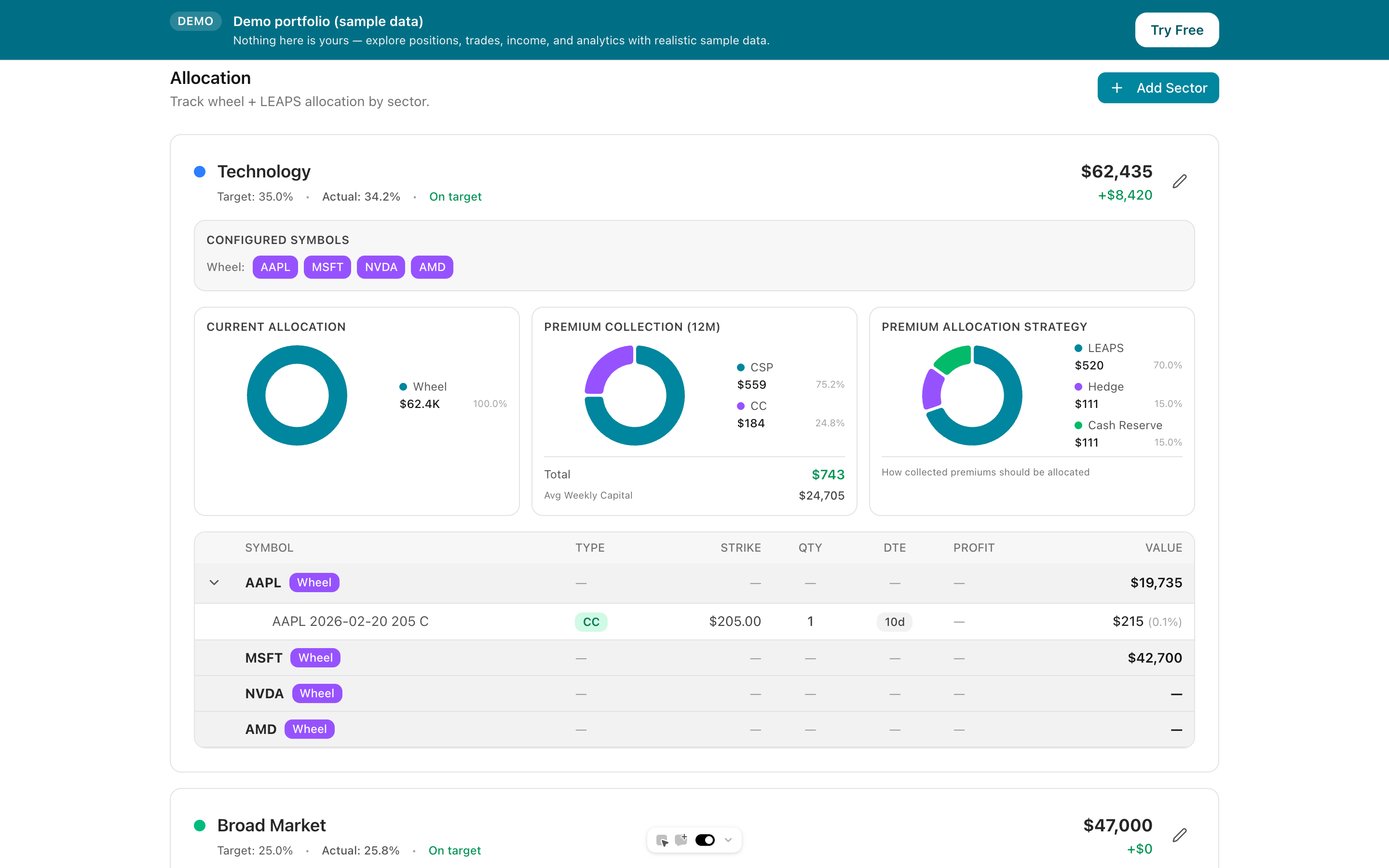Click the Wheel badge next to AMD row
1389x868 pixels.
click(x=309, y=729)
